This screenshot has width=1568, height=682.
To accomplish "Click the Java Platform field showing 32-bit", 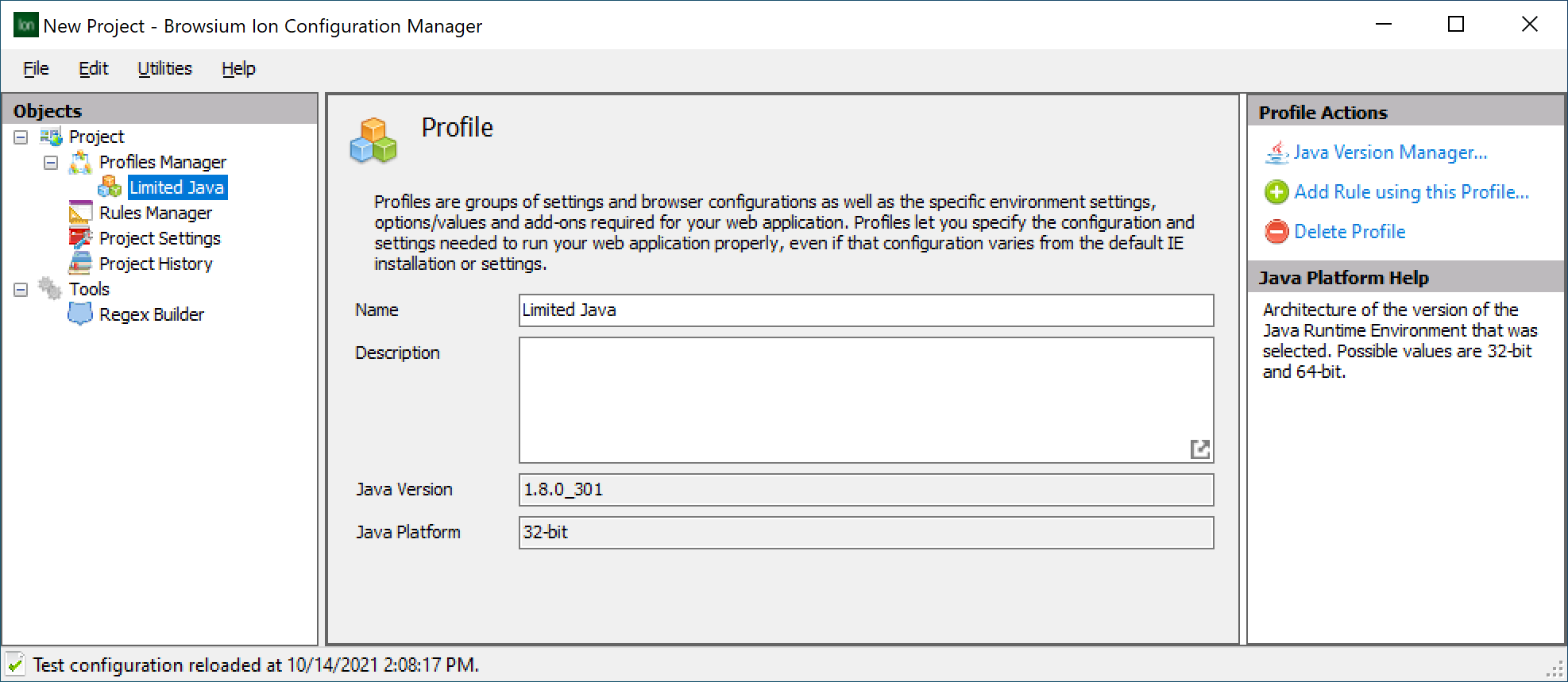I will tap(866, 533).
